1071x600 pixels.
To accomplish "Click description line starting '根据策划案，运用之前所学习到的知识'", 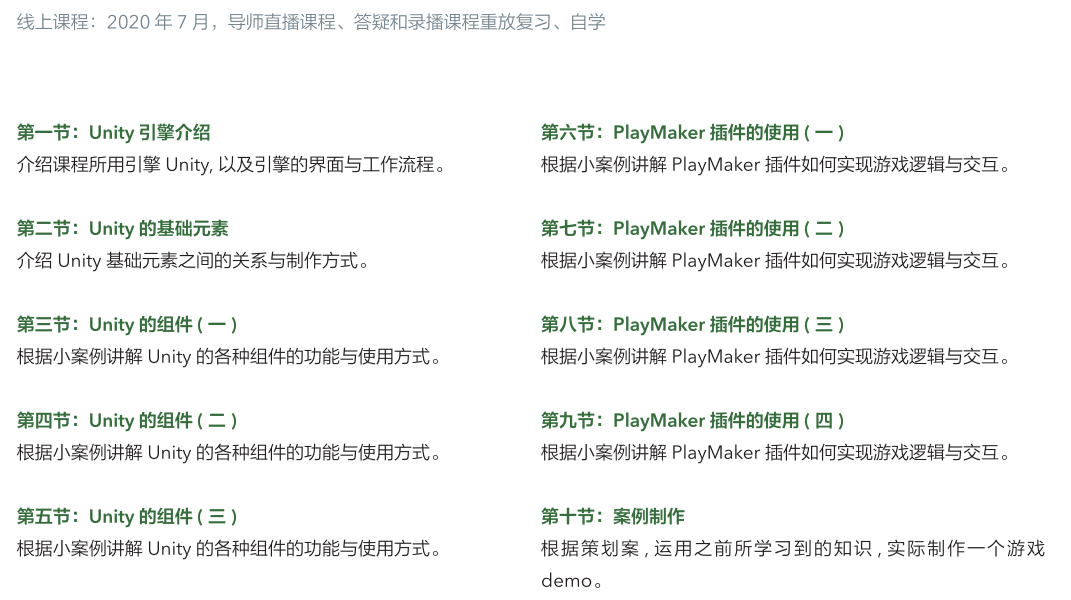I will click(x=793, y=549).
